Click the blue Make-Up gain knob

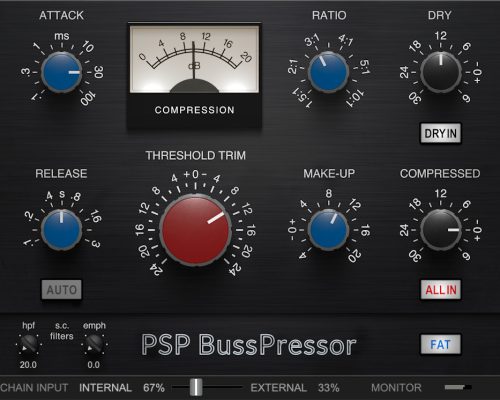(328, 230)
